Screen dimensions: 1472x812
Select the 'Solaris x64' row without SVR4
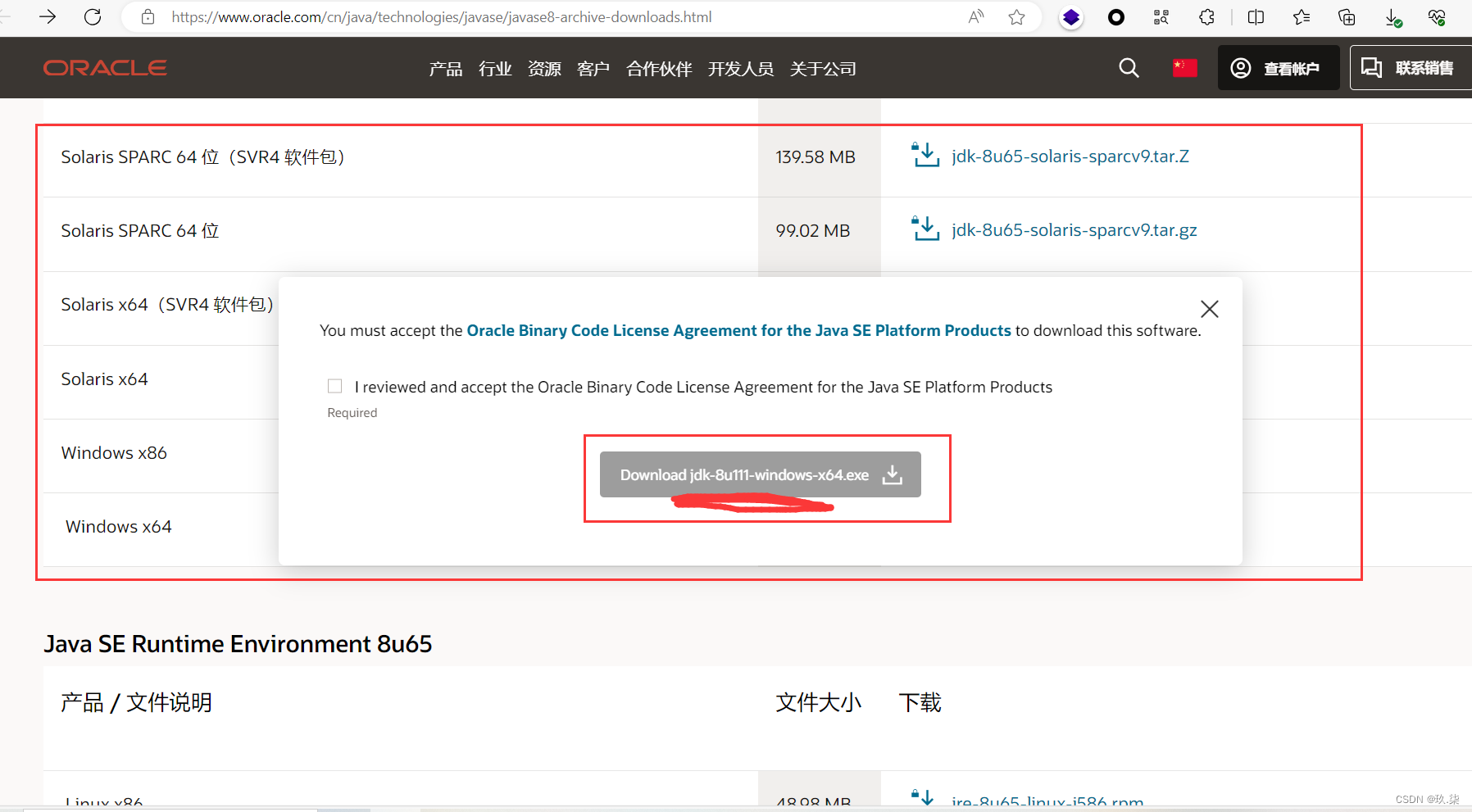coord(104,379)
